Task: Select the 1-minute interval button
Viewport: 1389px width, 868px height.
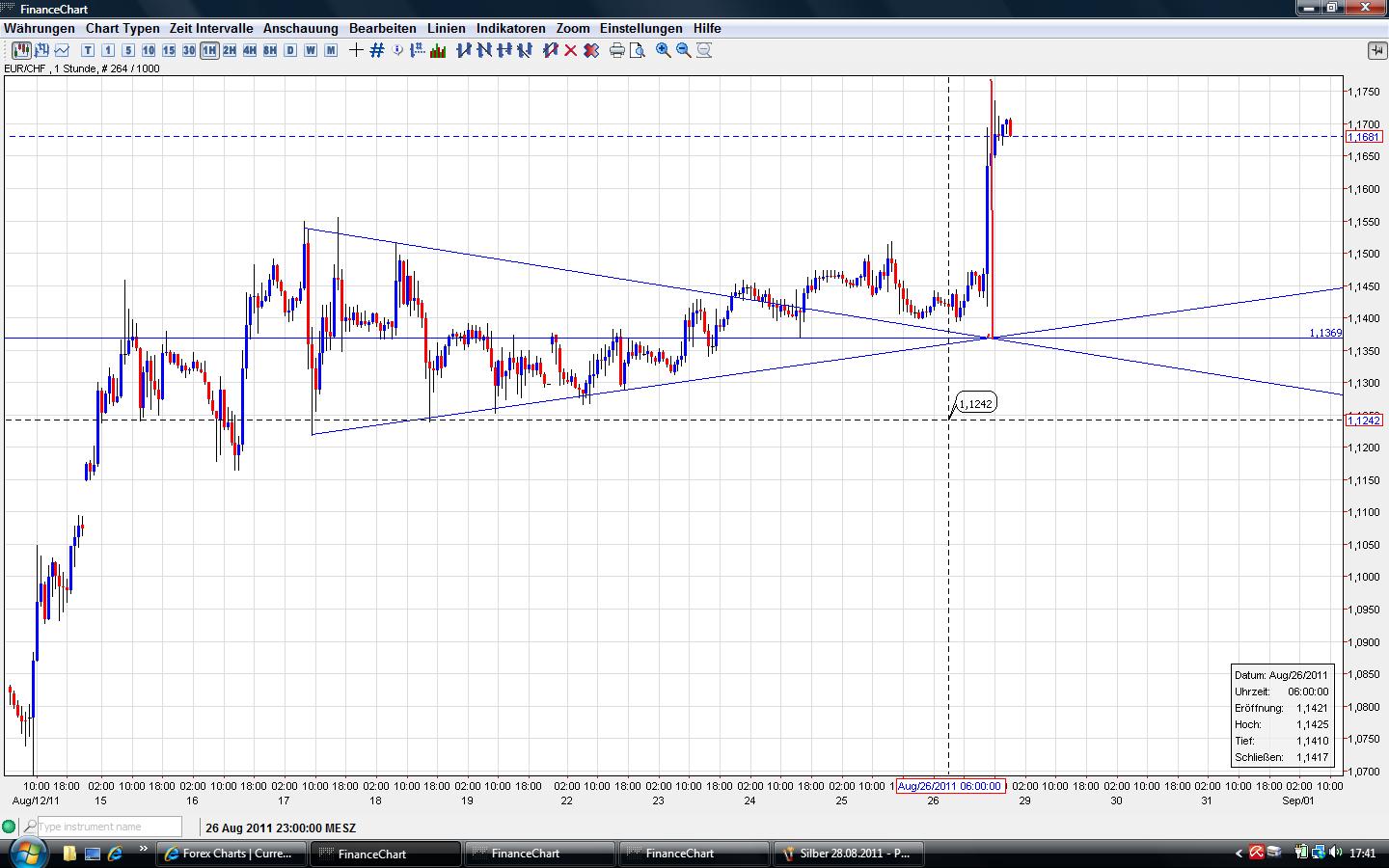Action: (108, 50)
